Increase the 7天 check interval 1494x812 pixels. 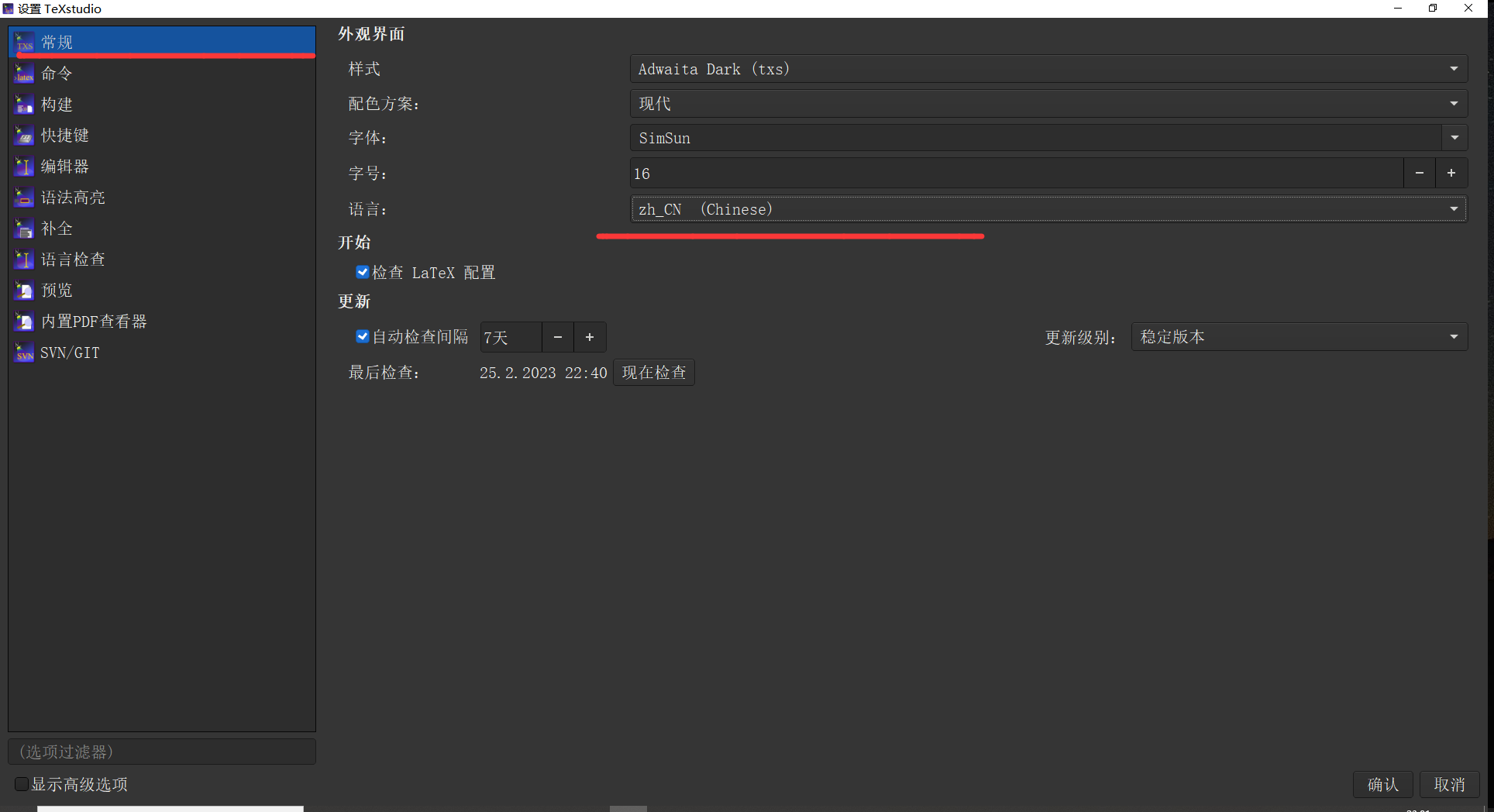[590, 337]
